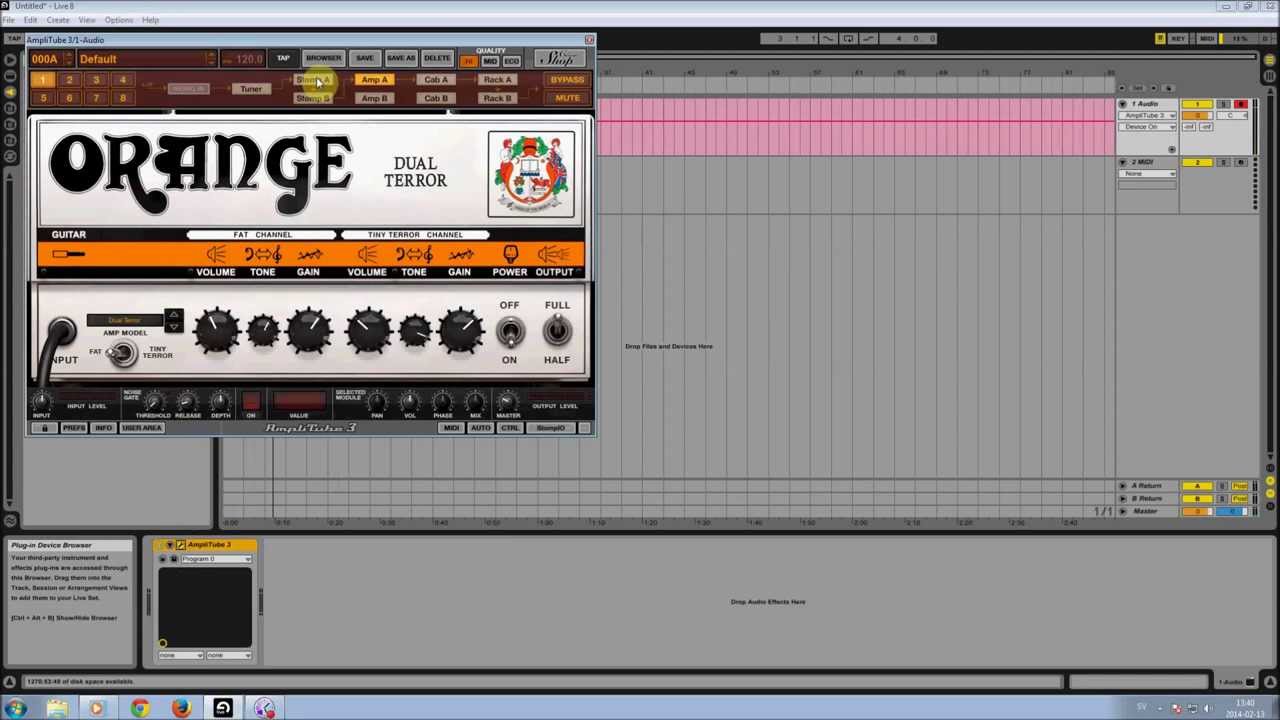The image size is (1280, 720).
Task: Open File Explorer from the taskbar
Action: (x=57, y=708)
